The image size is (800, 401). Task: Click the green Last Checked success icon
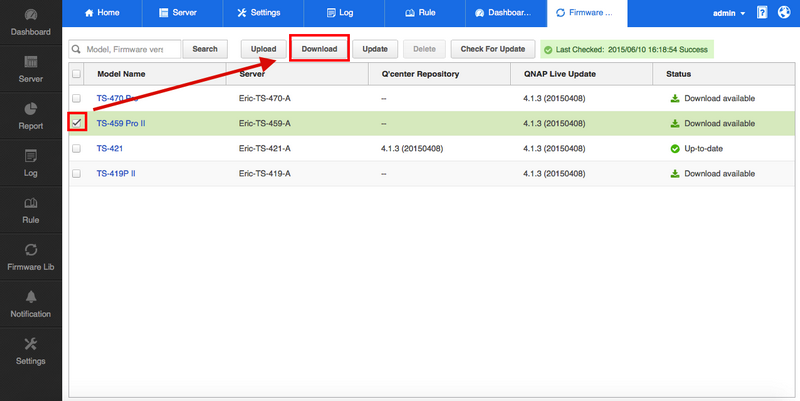tap(548, 49)
